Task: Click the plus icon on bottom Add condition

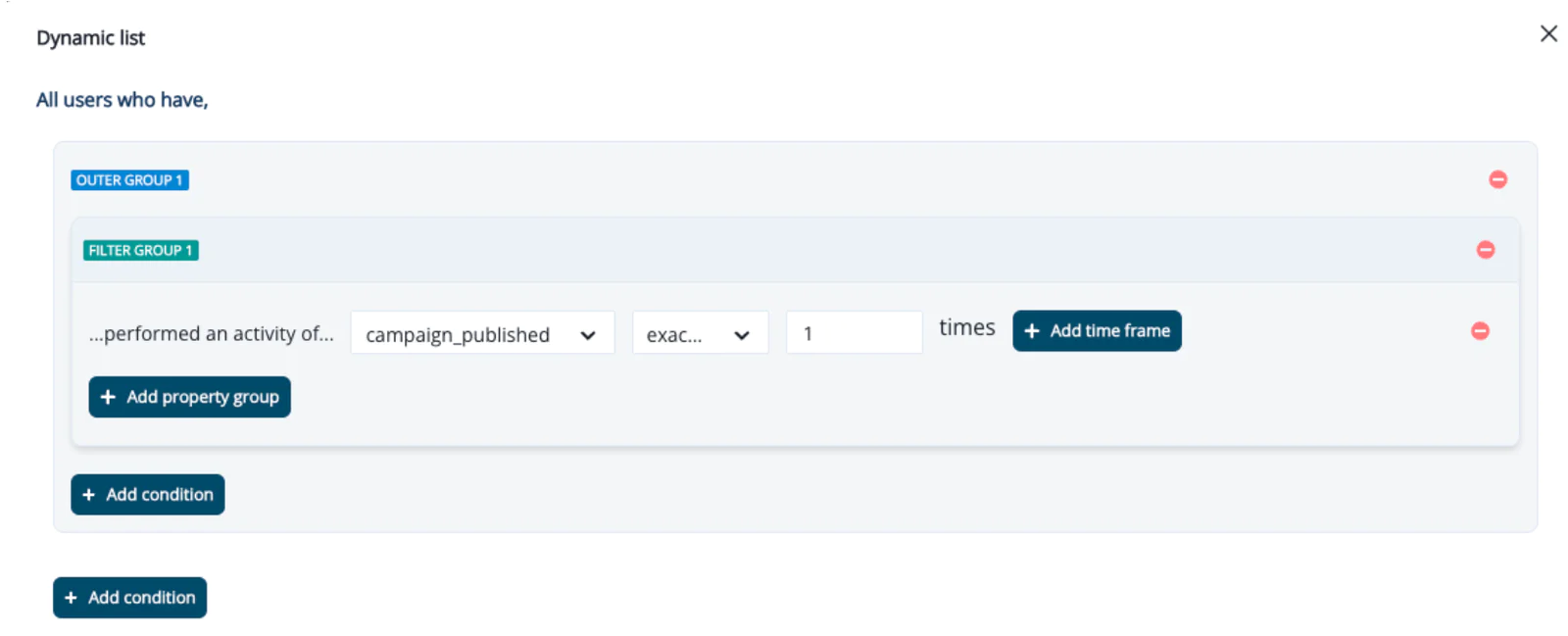Action: click(70, 597)
